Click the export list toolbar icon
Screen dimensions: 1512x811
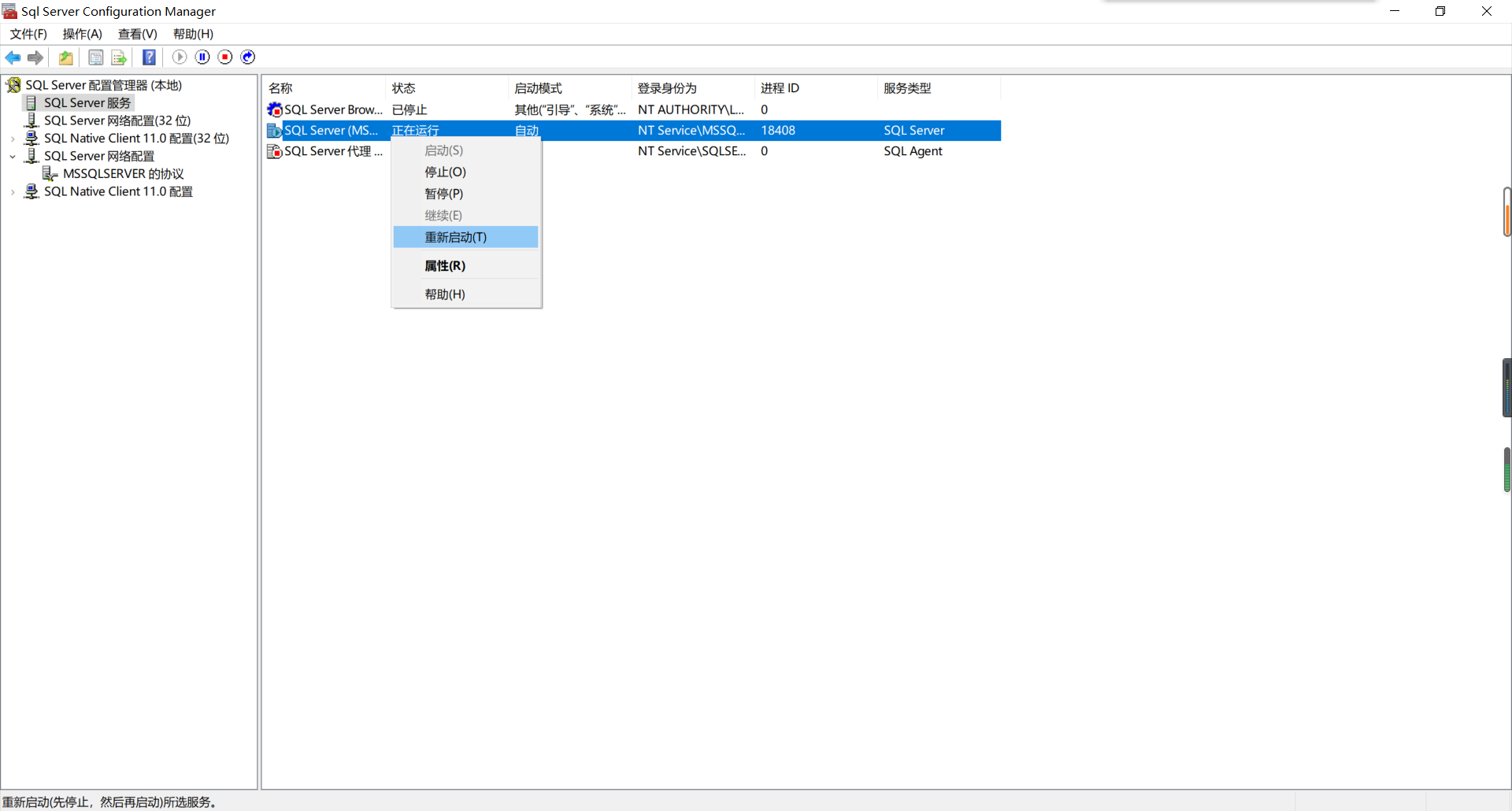click(118, 57)
